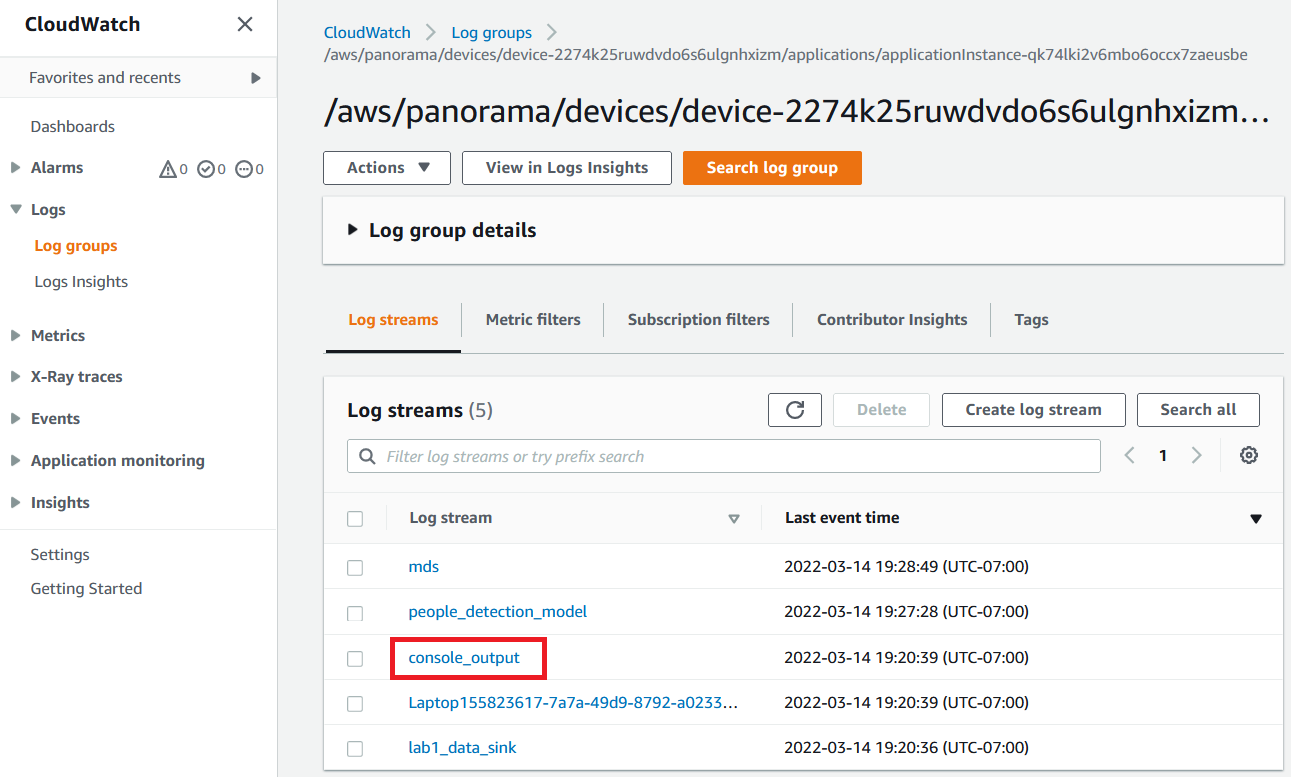Switch to Log streams tab
Image resolution: width=1291 pixels, height=777 pixels.
point(393,320)
